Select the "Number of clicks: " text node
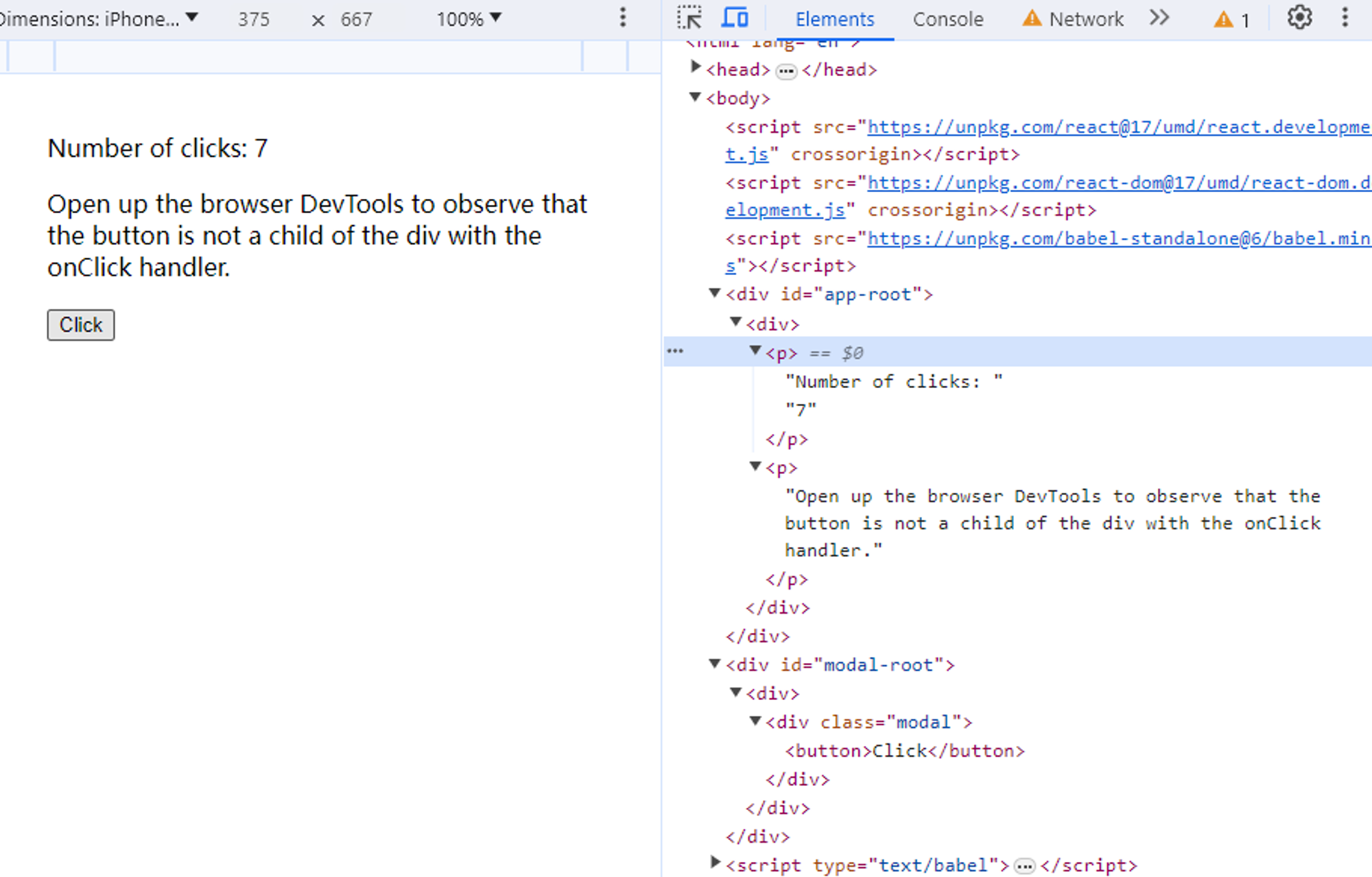 pos(894,381)
